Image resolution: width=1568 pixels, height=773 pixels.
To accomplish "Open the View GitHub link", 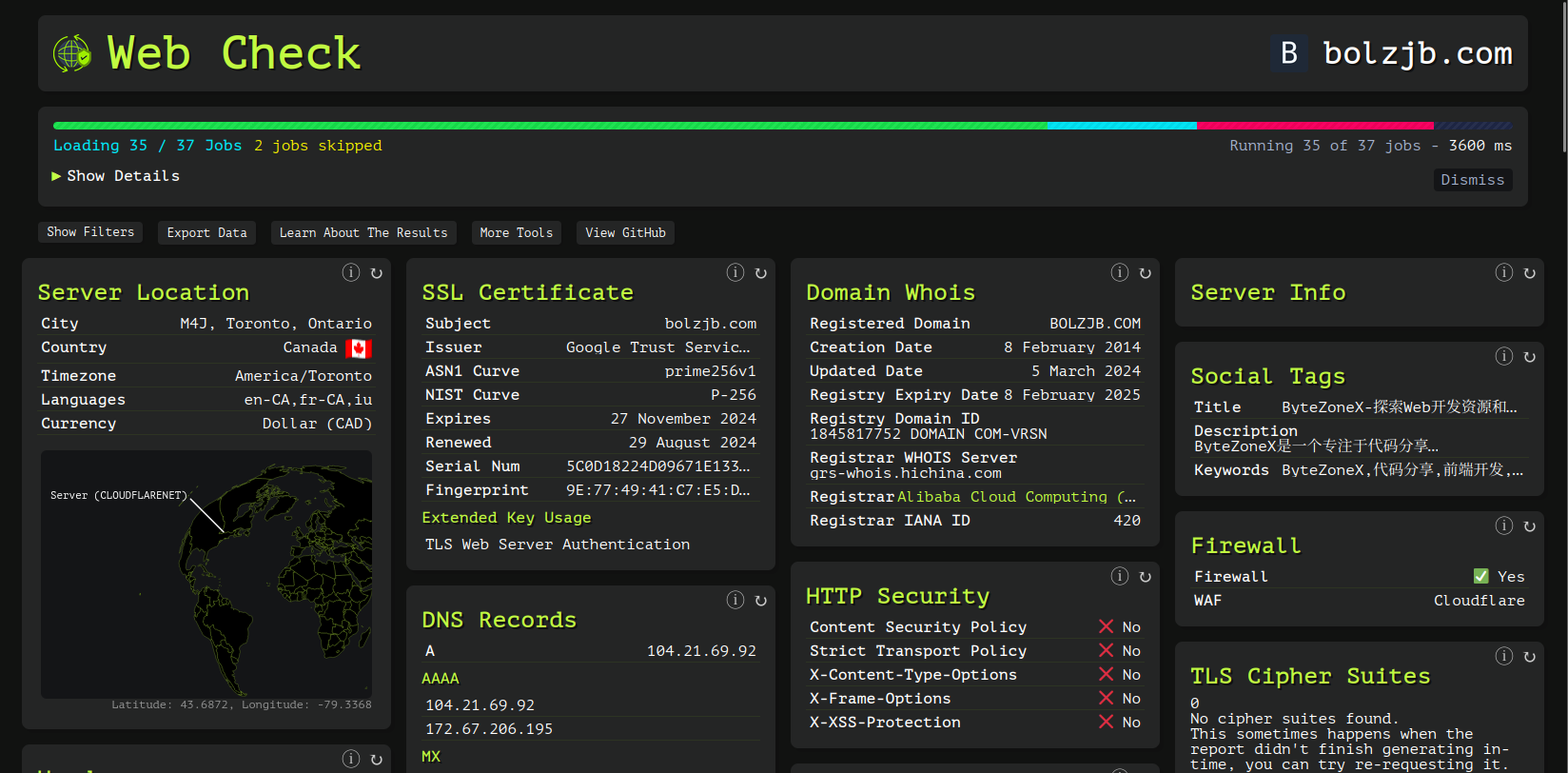I will (625, 233).
